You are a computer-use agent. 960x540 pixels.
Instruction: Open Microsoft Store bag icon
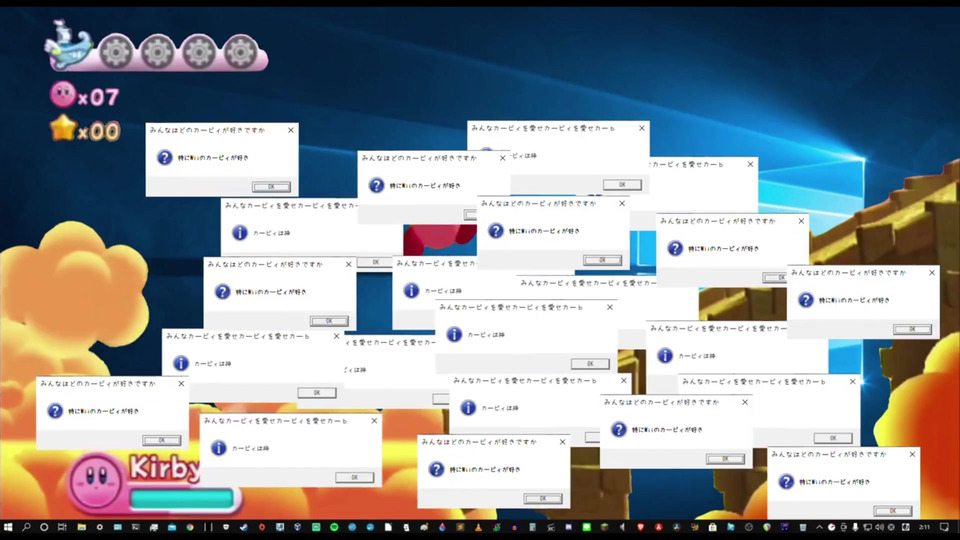pyautogui.click(x=713, y=527)
